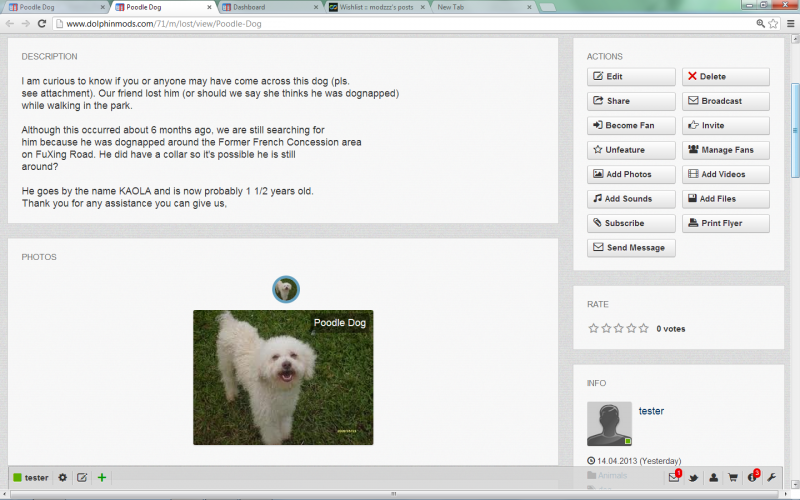Click the browser zoom magnifier icon
This screenshot has height=500, width=800.
(x=760, y=23)
